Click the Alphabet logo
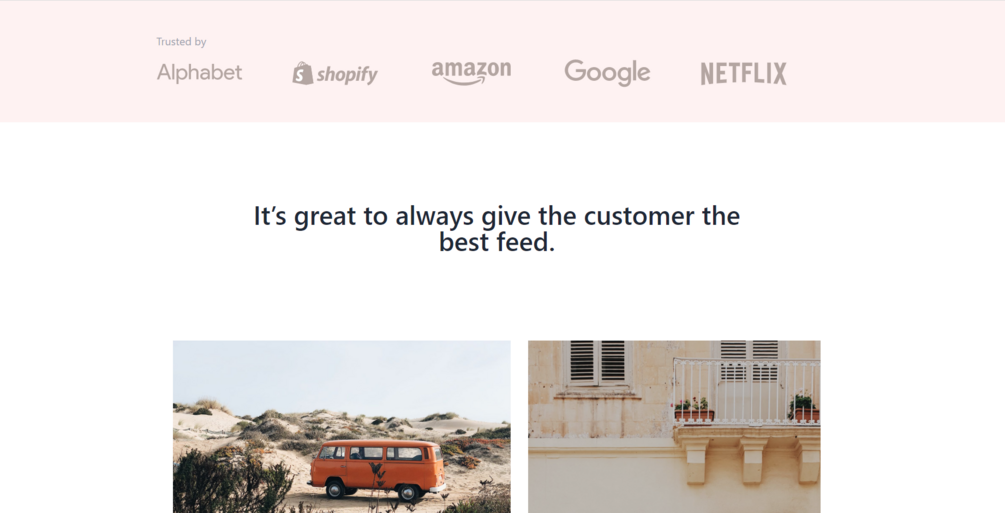This screenshot has height=513, width=1005. [199, 72]
